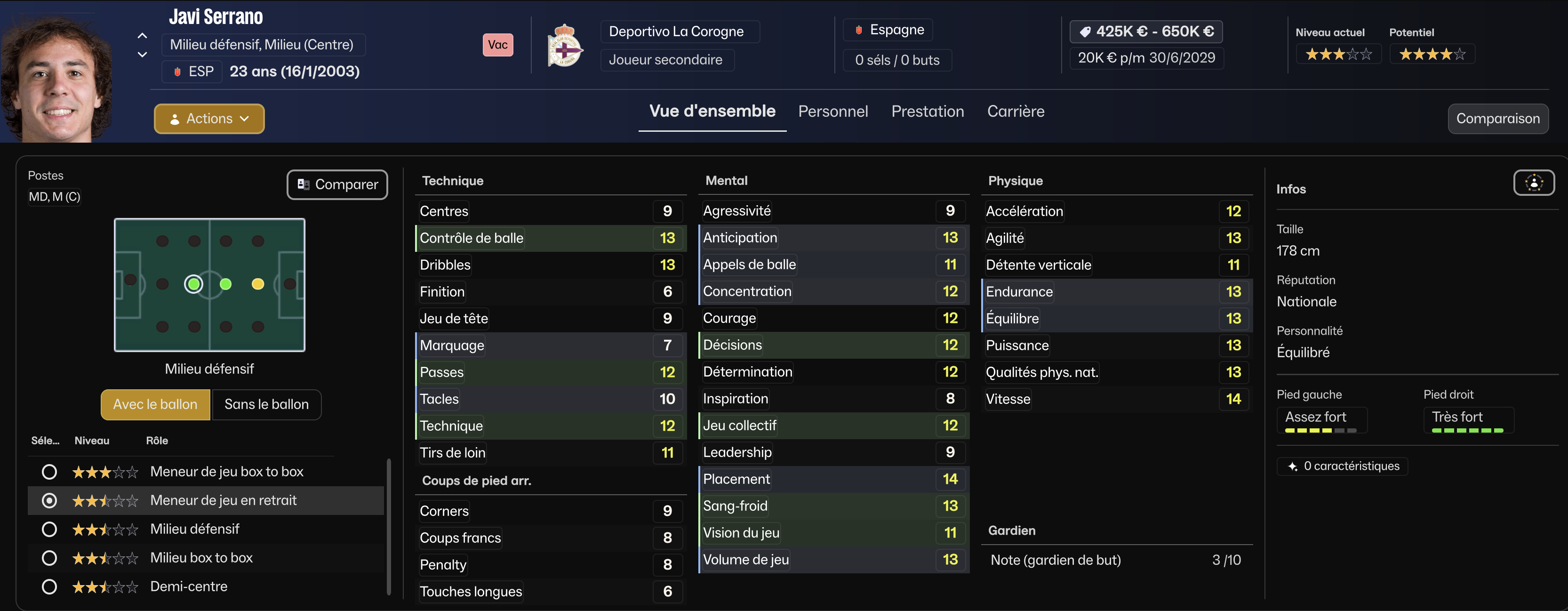Go to next player with down chevron
This screenshot has height=611, width=1568.
[x=143, y=55]
